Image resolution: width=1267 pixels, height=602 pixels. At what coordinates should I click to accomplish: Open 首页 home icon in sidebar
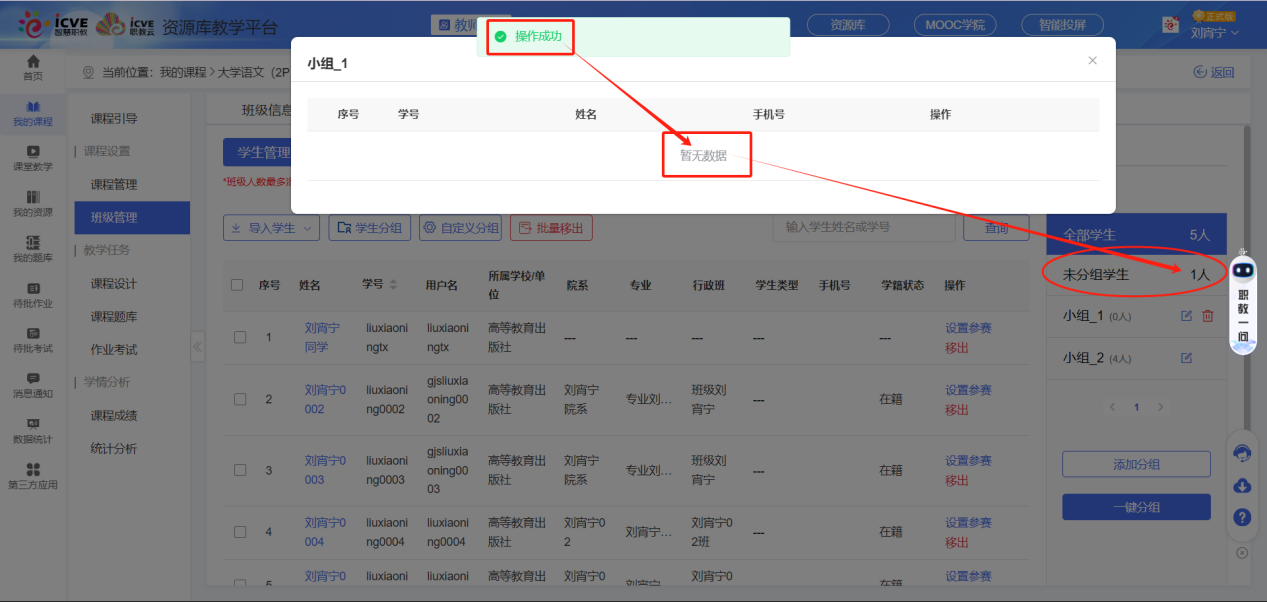tap(33, 67)
